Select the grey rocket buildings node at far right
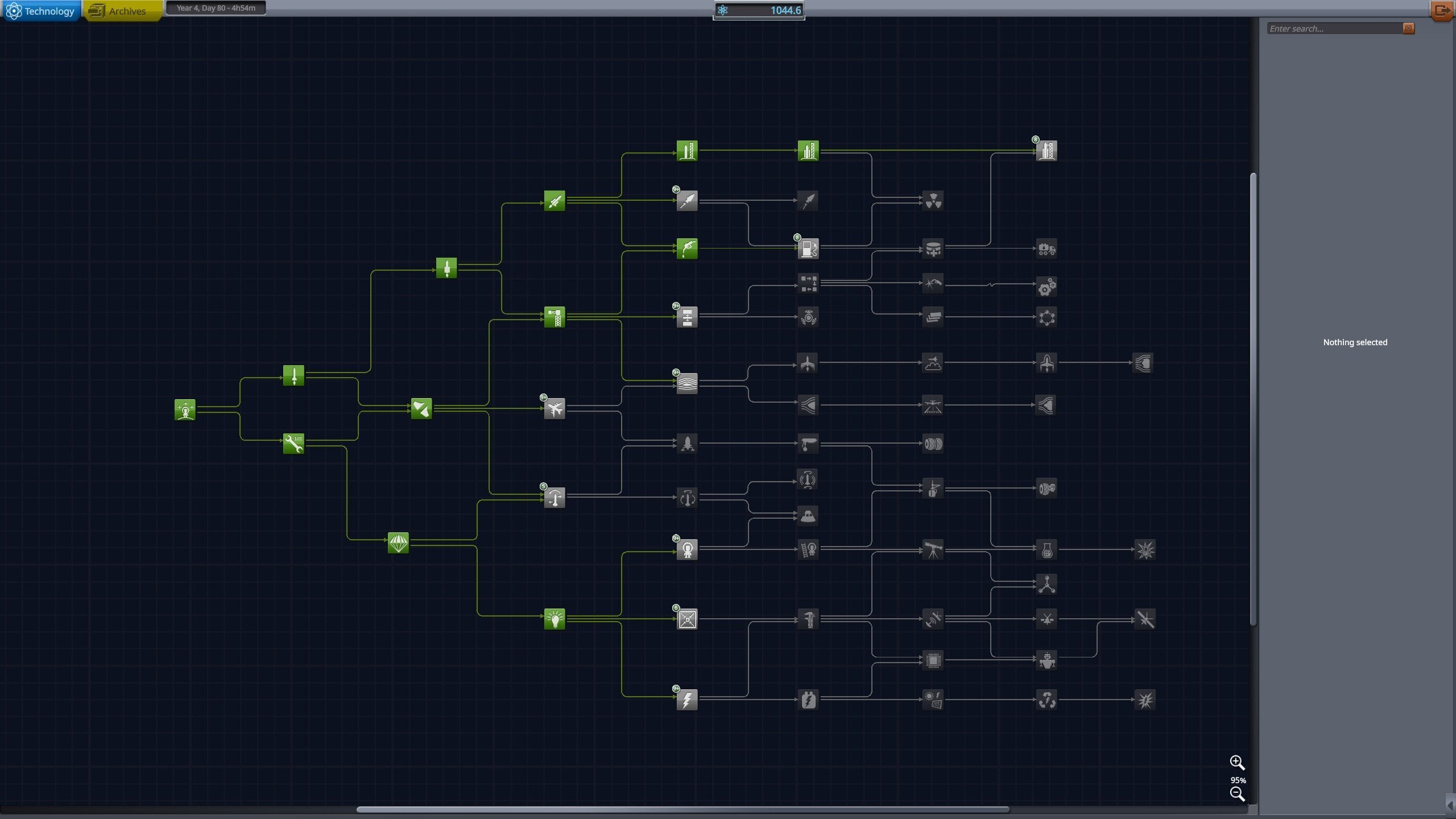The height and width of the screenshot is (819, 1456). pos(1046,151)
